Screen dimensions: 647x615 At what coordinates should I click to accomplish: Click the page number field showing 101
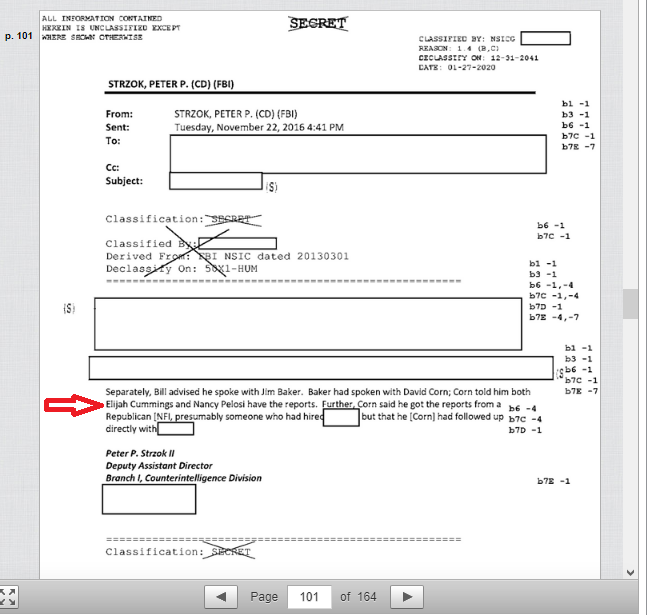tap(309, 597)
